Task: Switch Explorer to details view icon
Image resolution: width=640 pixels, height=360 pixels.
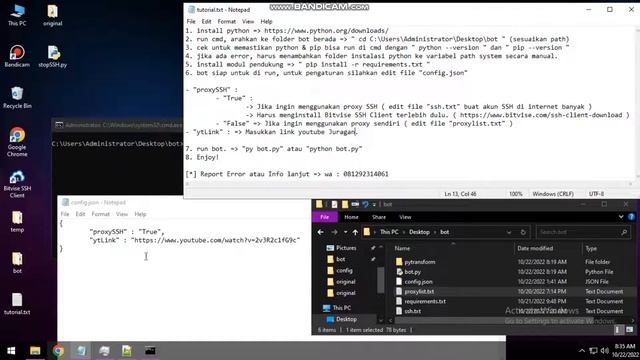Action: click(x=619, y=330)
